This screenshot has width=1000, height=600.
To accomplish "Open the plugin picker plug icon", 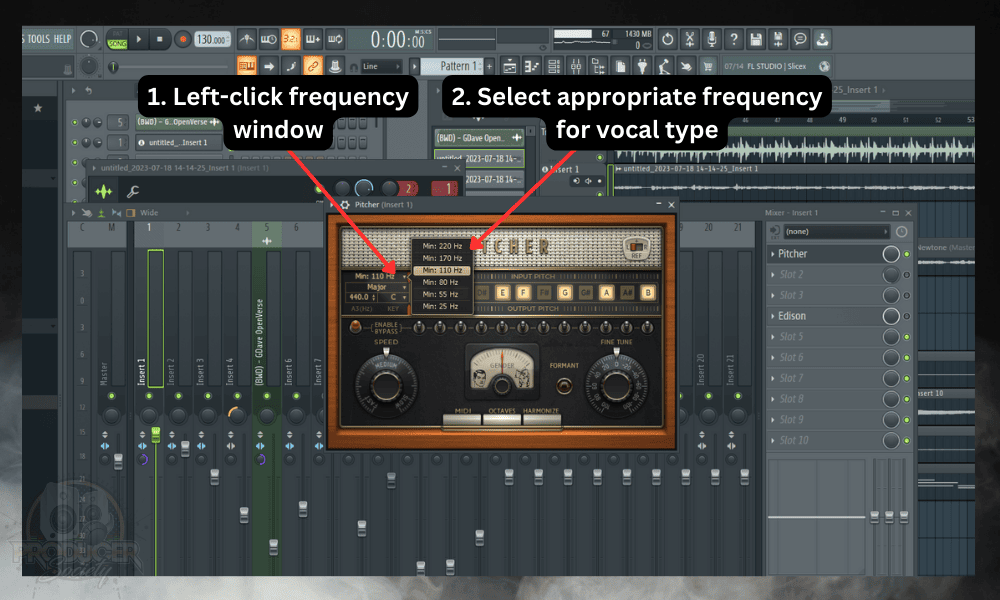I will (x=642, y=66).
